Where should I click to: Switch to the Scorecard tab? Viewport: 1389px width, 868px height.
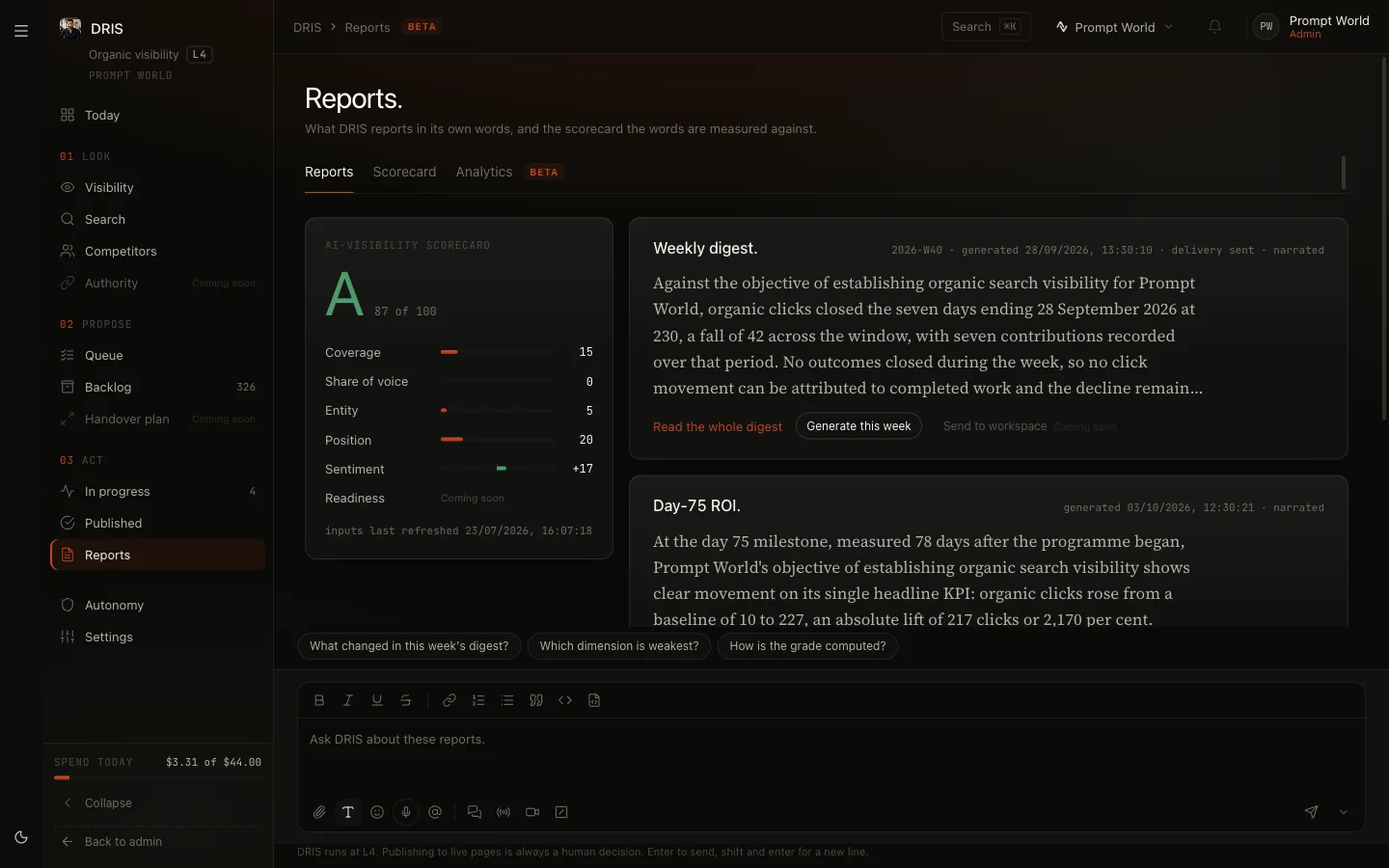[x=404, y=172]
